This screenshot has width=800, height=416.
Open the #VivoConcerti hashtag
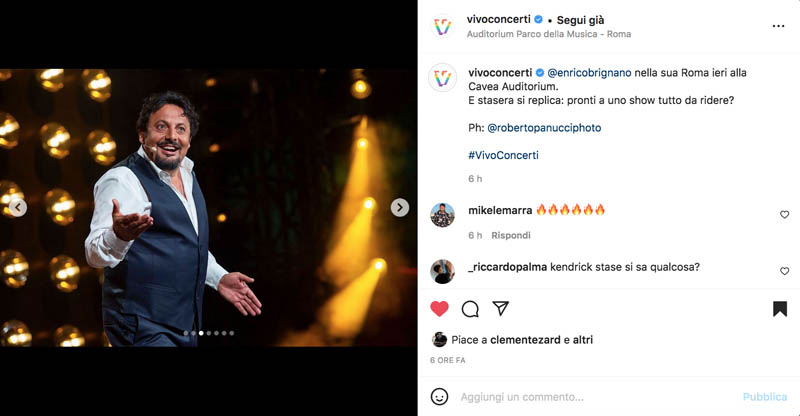pyautogui.click(x=503, y=155)
